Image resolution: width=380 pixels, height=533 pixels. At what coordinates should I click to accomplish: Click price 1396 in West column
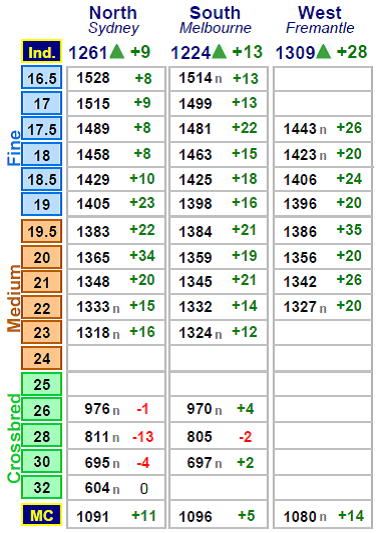pos(300,204)
